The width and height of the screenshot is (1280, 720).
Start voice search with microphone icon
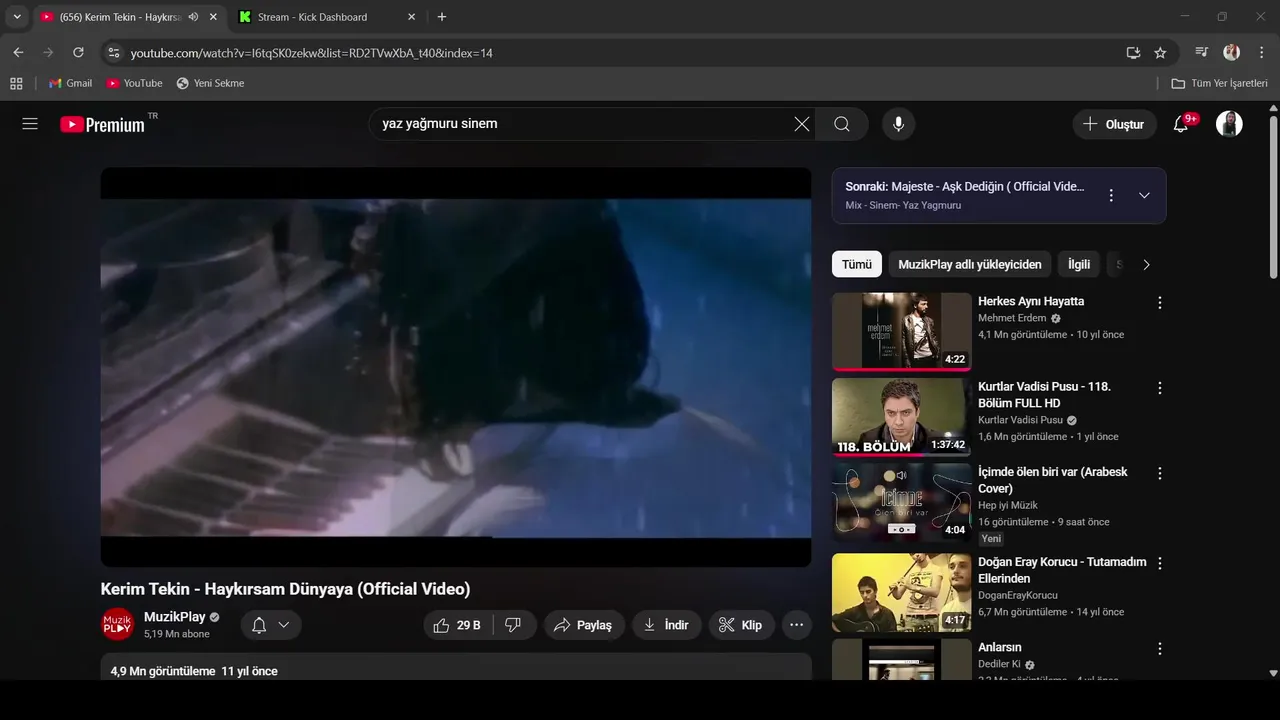click(x=899, y=124)
